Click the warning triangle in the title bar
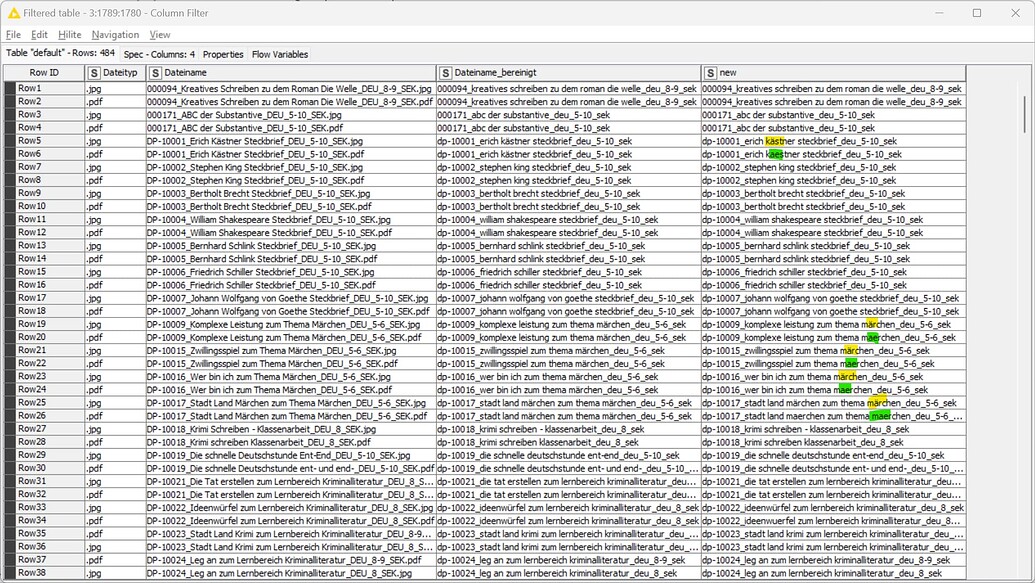 (x=13, y=11)
